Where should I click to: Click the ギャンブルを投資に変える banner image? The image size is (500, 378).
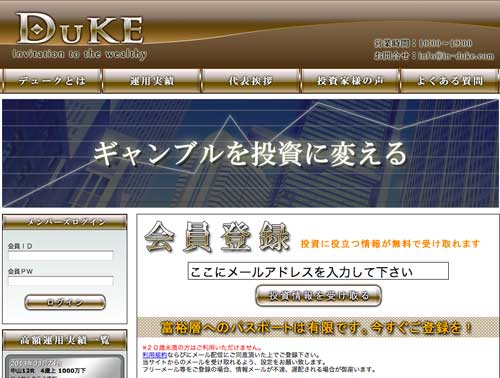tap(250, 153)
